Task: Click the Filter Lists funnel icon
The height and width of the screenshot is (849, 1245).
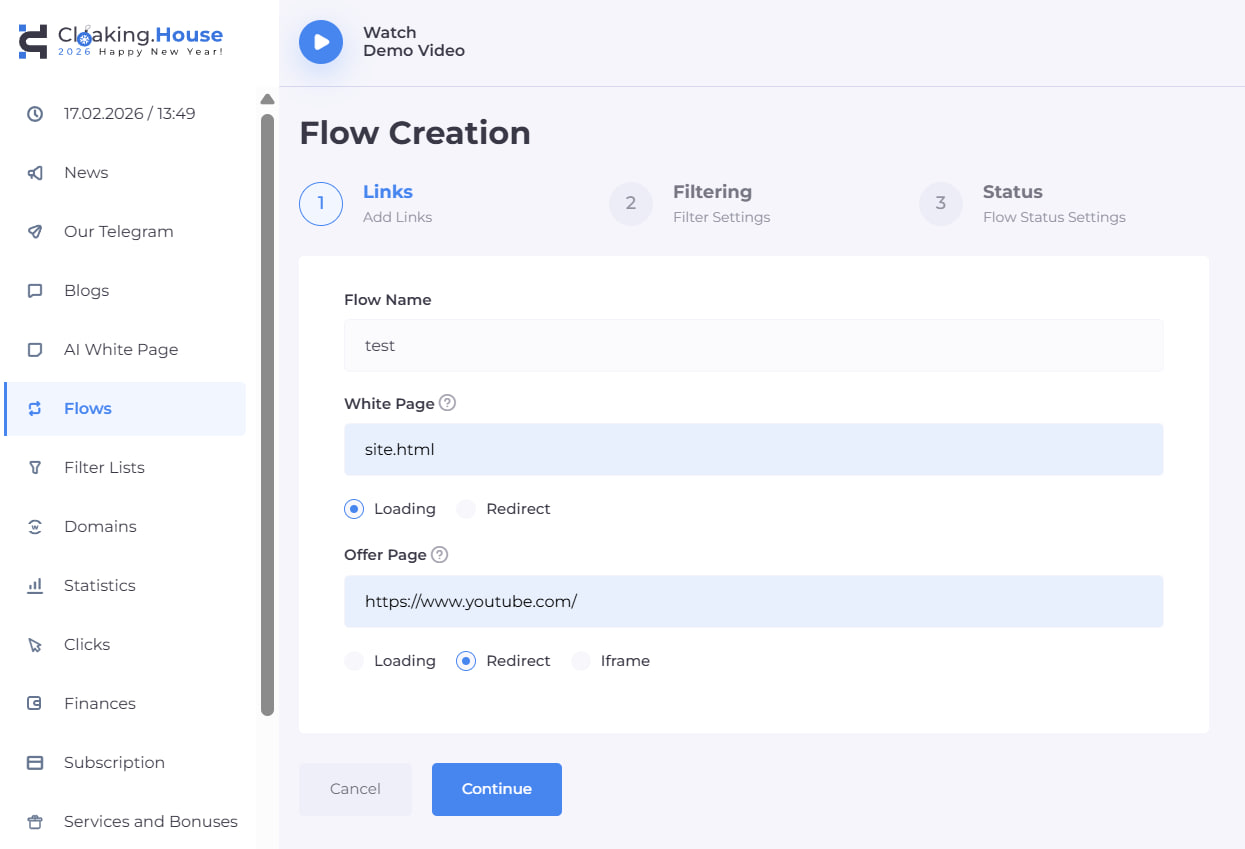Action: pos(35,468)
